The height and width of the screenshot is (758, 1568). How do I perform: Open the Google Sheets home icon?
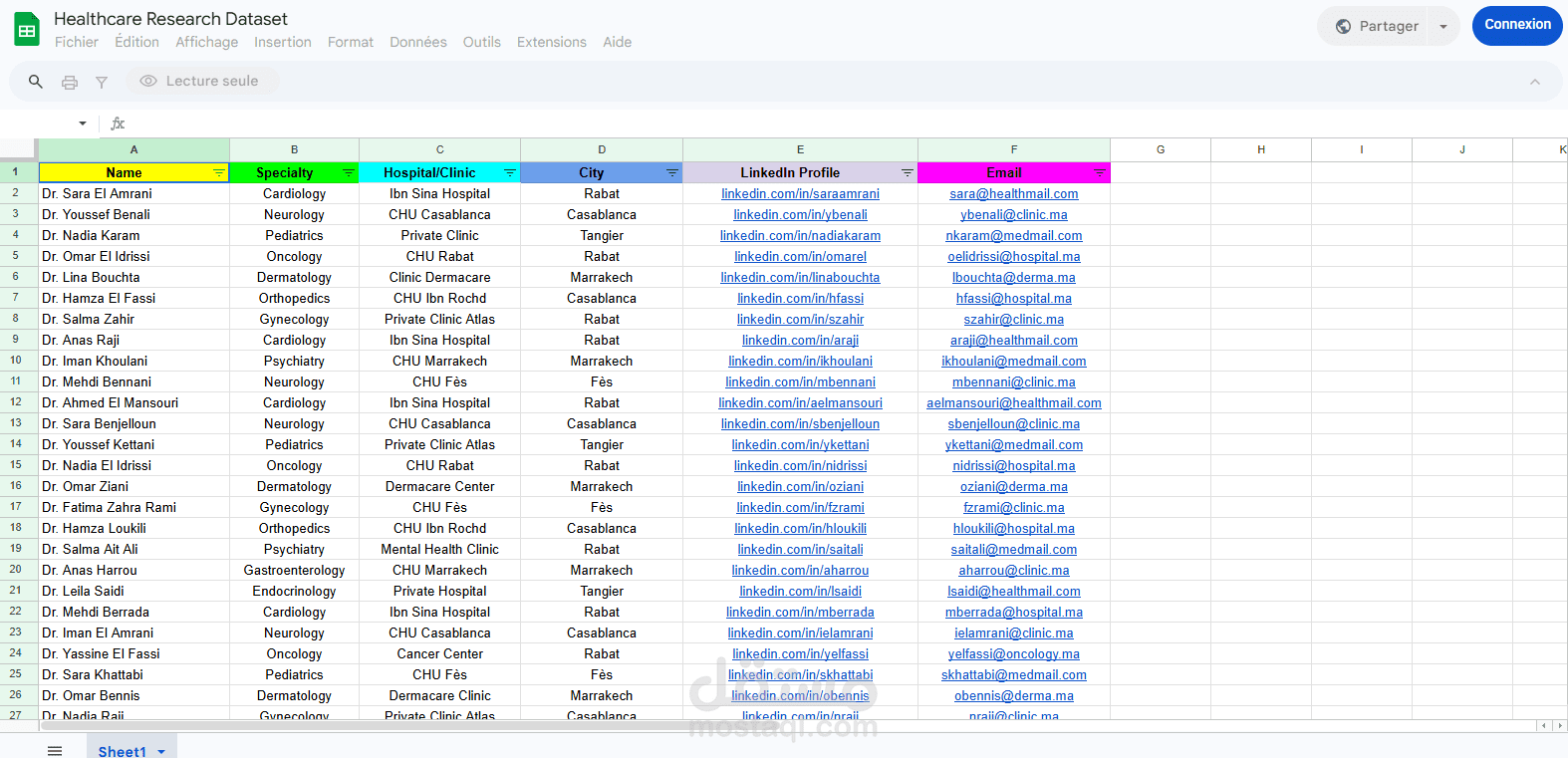click(x=27, y=30)
